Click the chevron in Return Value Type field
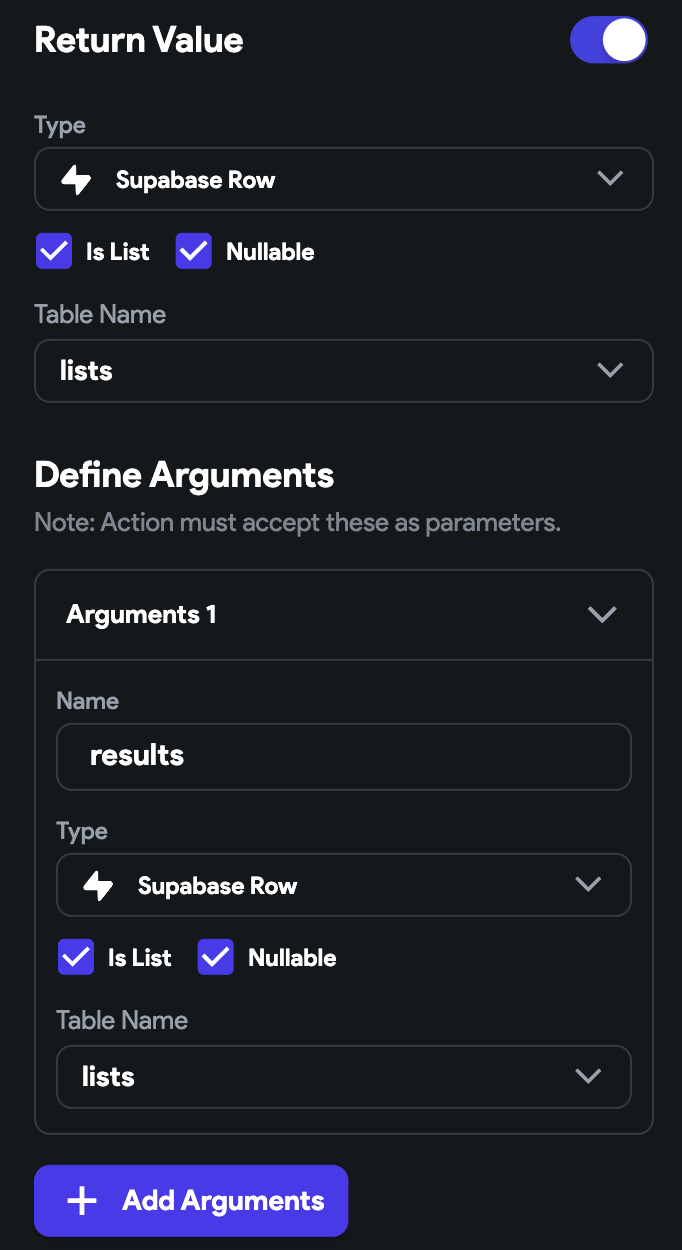 point(610,179)
